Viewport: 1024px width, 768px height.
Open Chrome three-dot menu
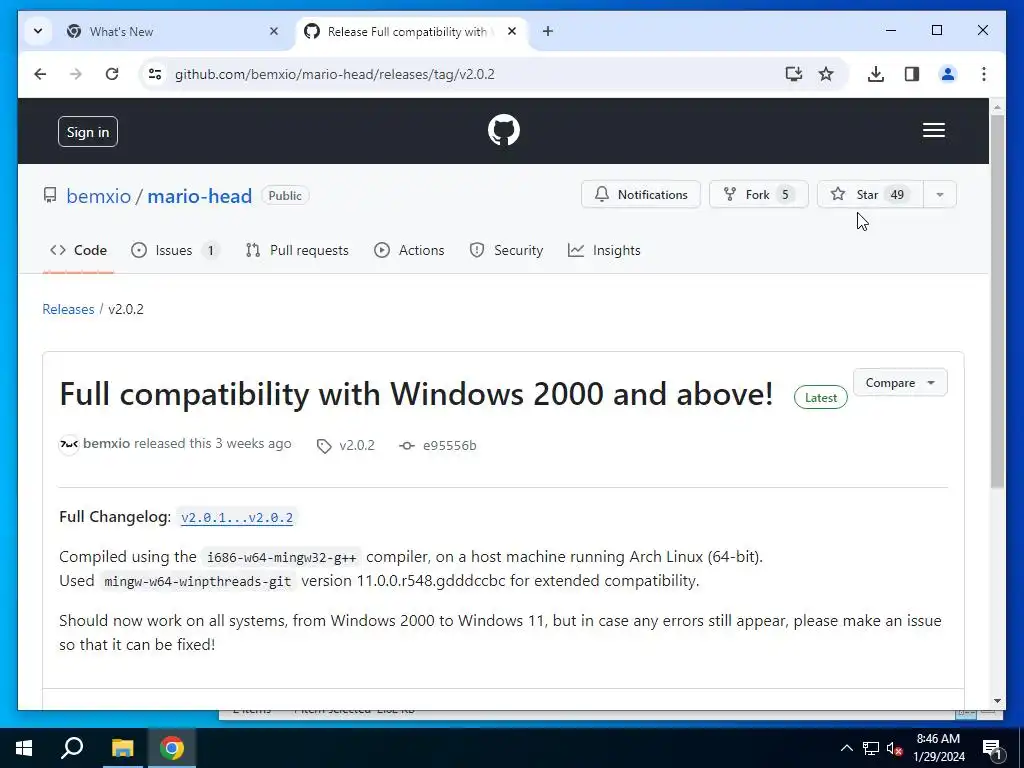(984, 74)
